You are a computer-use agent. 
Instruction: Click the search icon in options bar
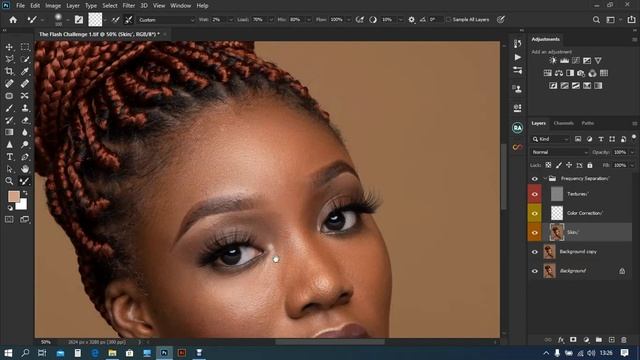click(x=596, y=20)
